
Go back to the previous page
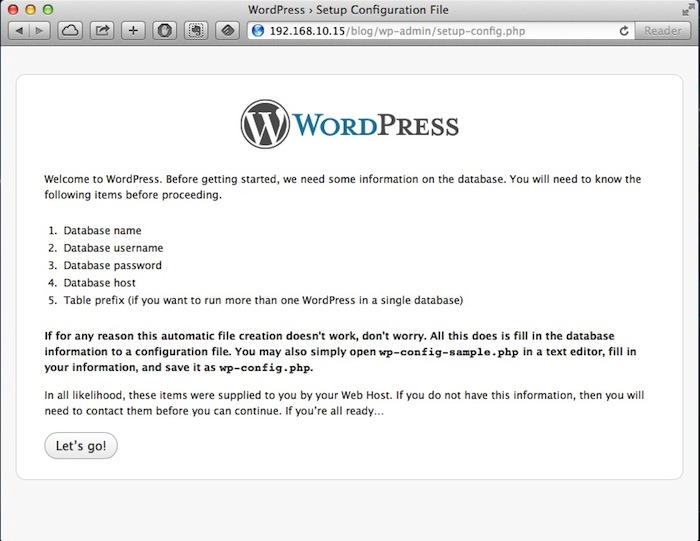pyautogui.click(x=18, y=31)
